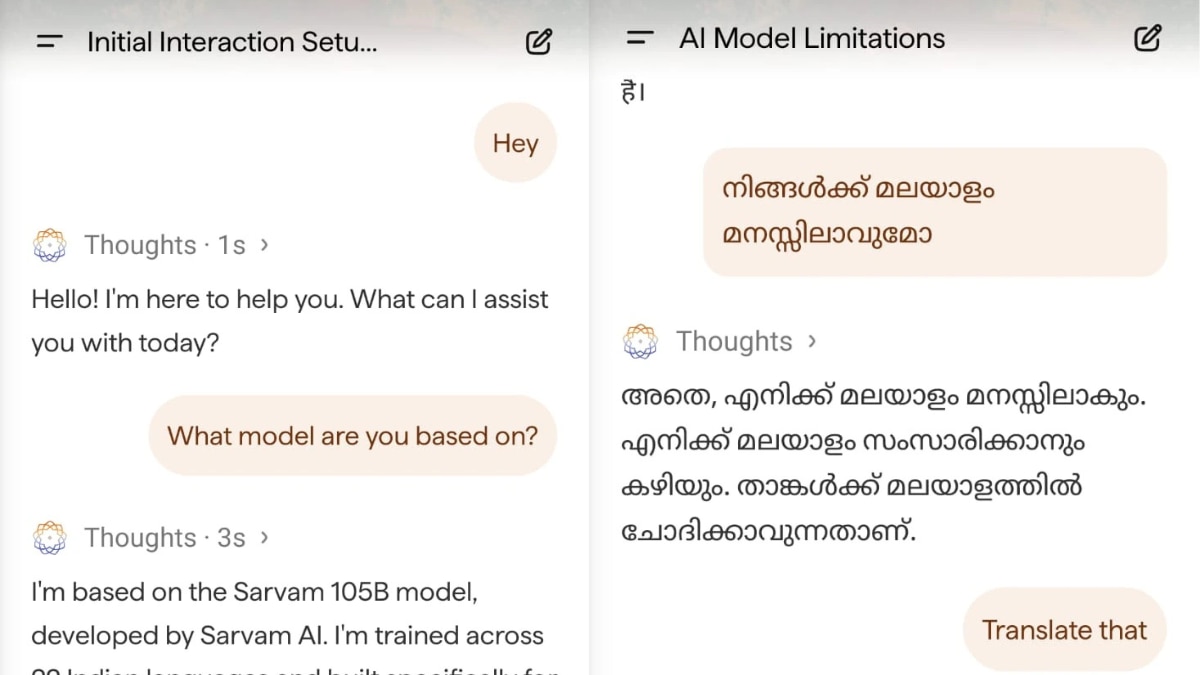Image resolution: width=1200 pixels, height=675 pixels.
Task: Click the Sarvam logo beside Thoughts 3s
Action: point(49,538)
